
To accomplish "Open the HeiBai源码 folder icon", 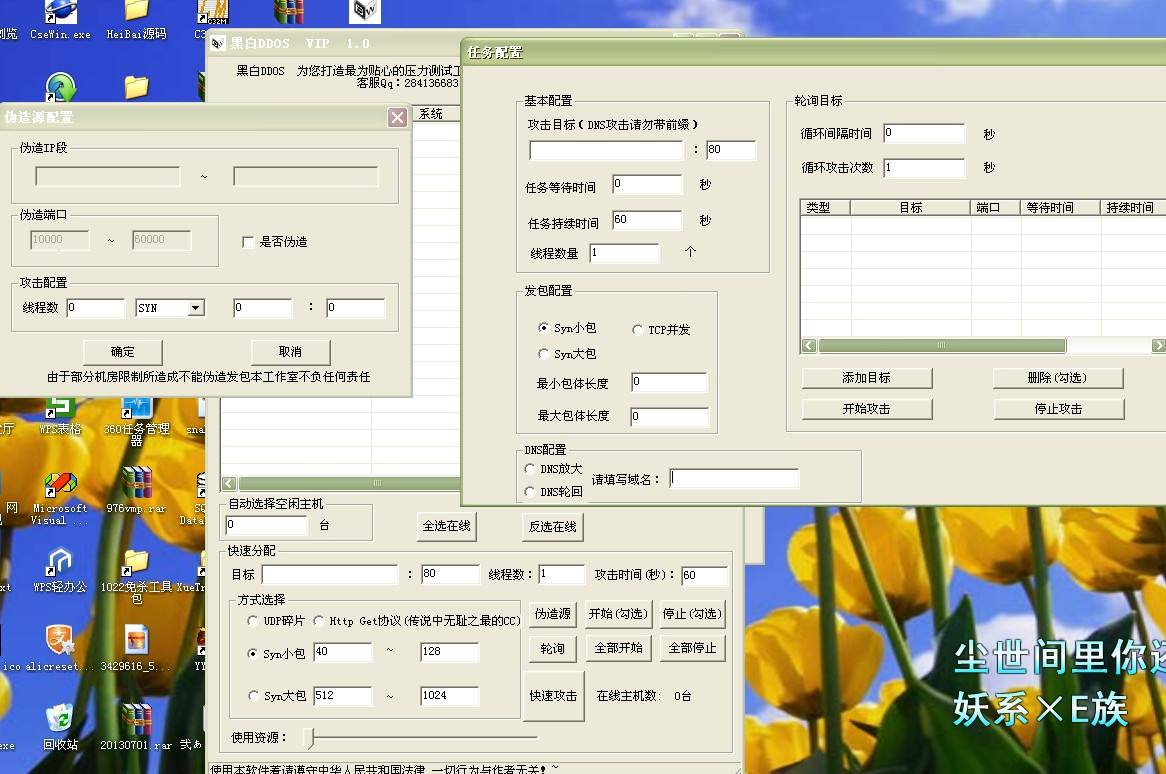I will coord(136,19).
